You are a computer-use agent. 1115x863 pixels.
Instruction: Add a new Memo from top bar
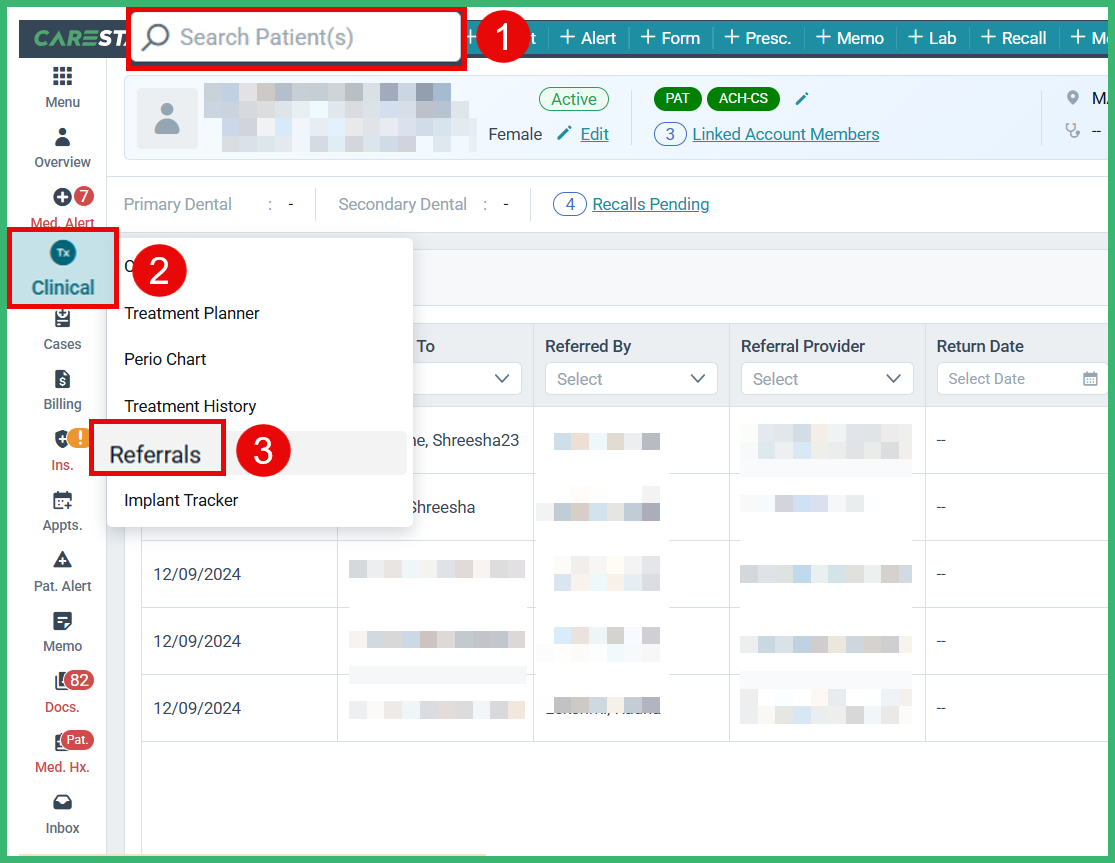(x=850, y=38)
